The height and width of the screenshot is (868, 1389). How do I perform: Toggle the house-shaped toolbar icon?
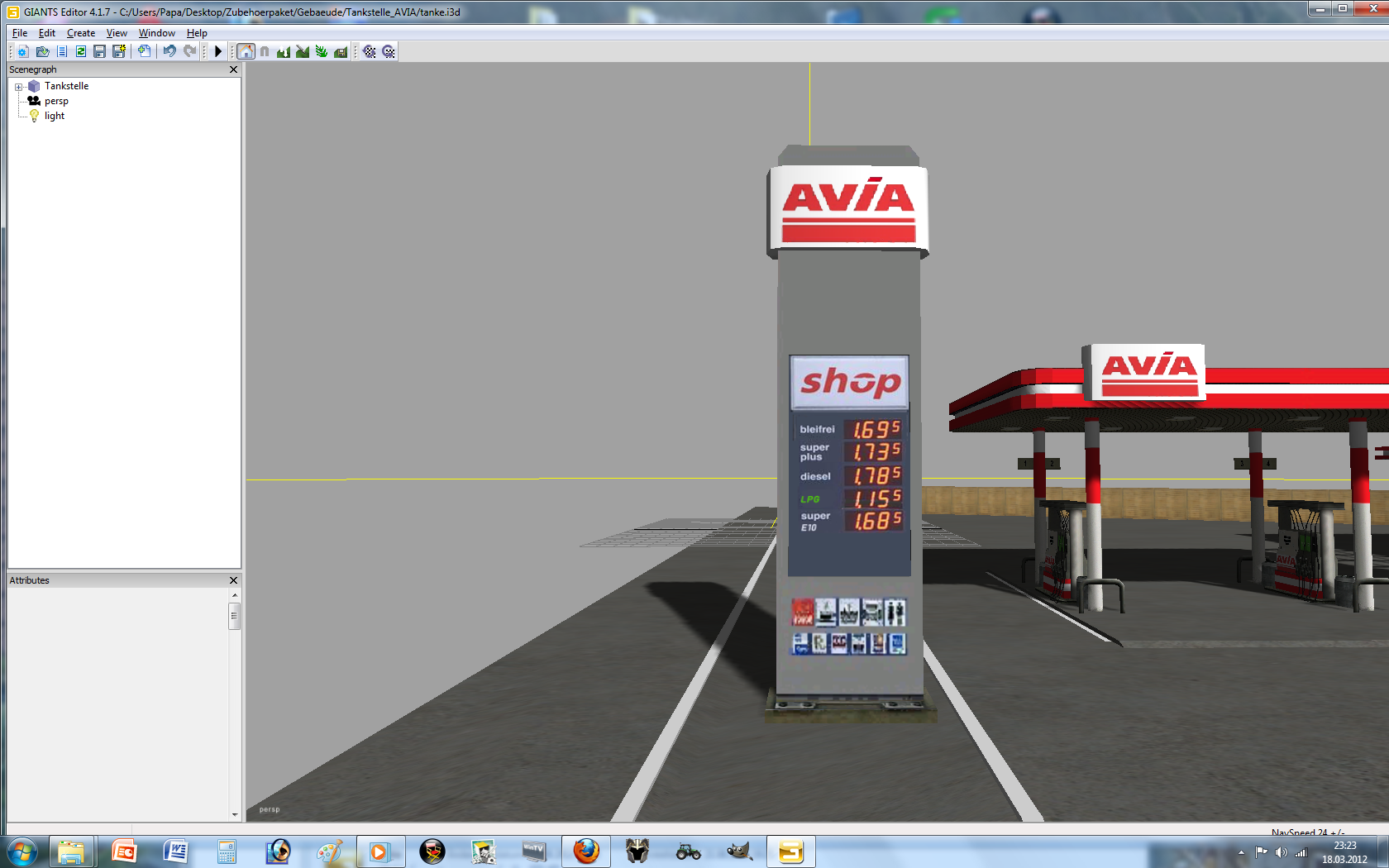246,51
